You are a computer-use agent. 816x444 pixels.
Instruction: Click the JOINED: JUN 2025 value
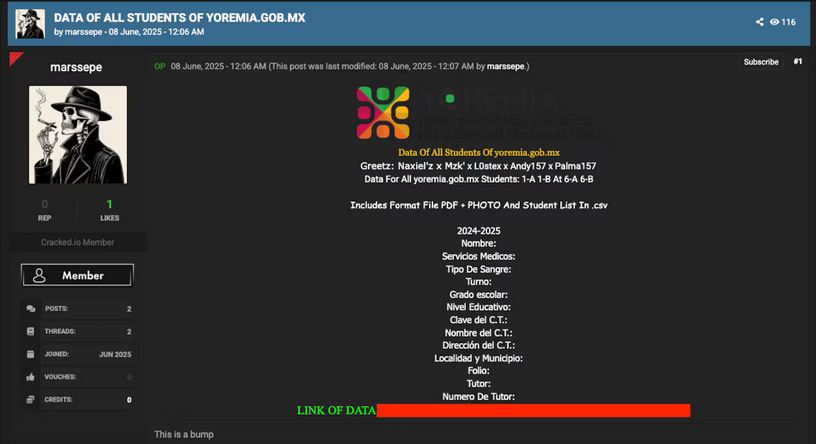(x=115, y=354)
